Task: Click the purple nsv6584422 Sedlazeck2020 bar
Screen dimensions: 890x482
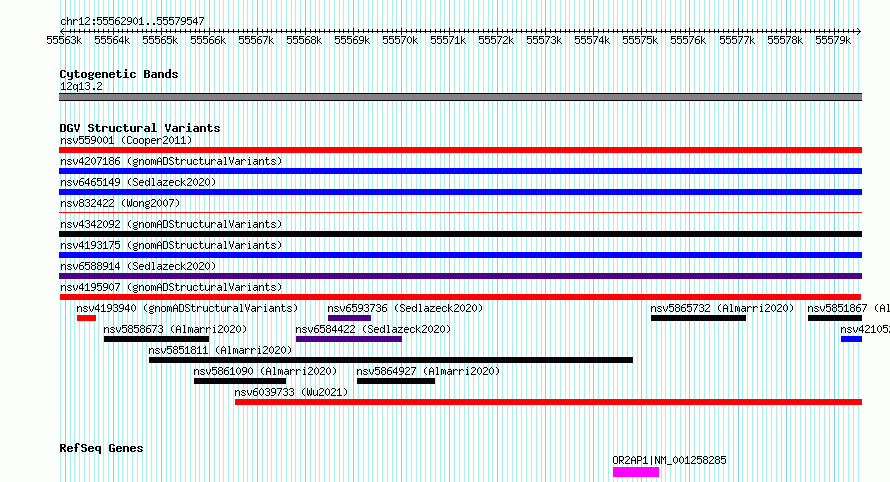Action: click(x=349, y=339)
